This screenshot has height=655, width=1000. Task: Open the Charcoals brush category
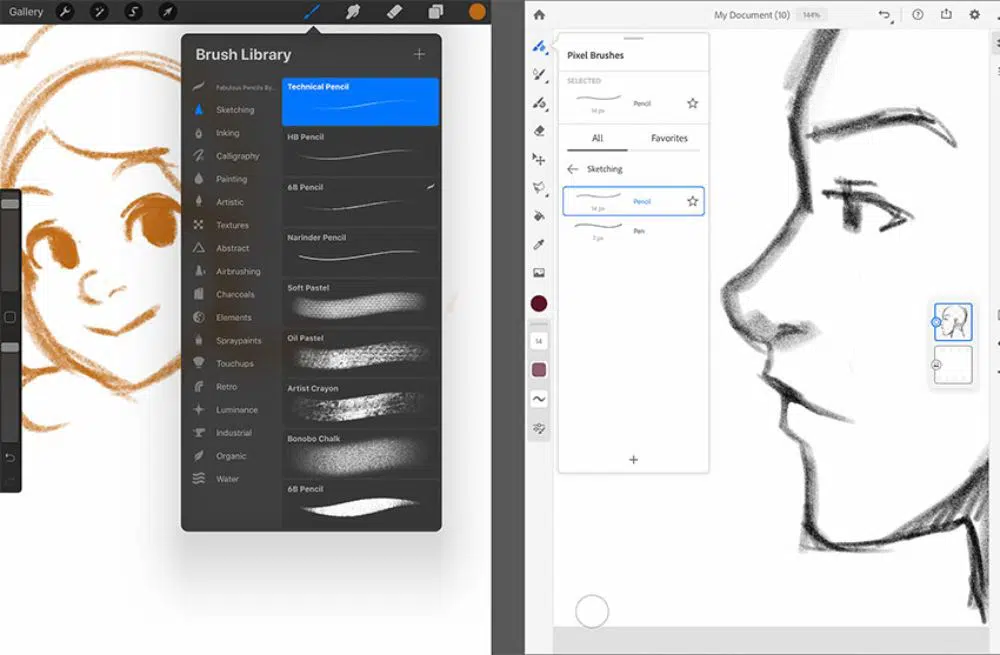pos(235,295)
